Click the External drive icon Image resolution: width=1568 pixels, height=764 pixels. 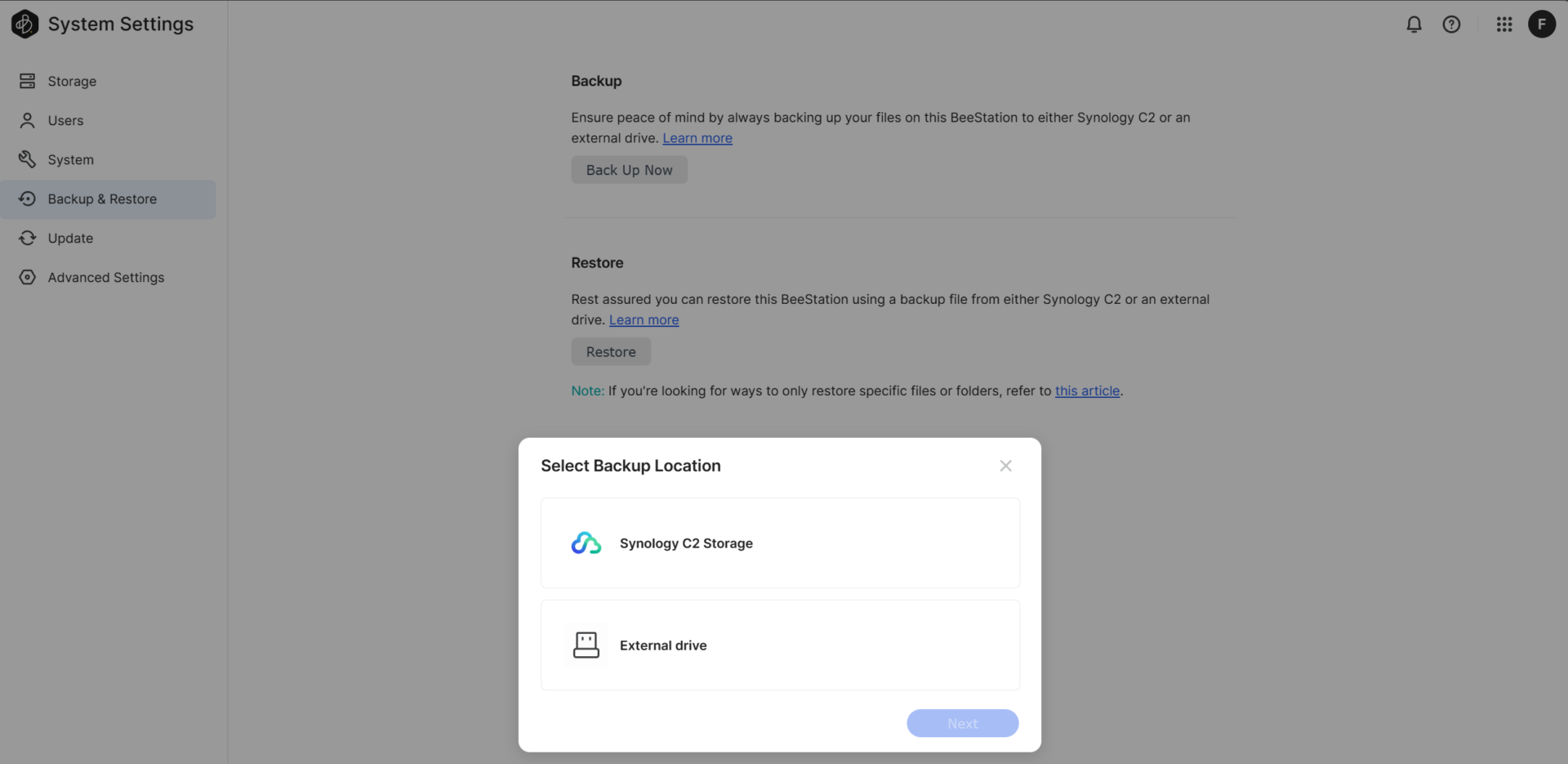click(586, 646)
